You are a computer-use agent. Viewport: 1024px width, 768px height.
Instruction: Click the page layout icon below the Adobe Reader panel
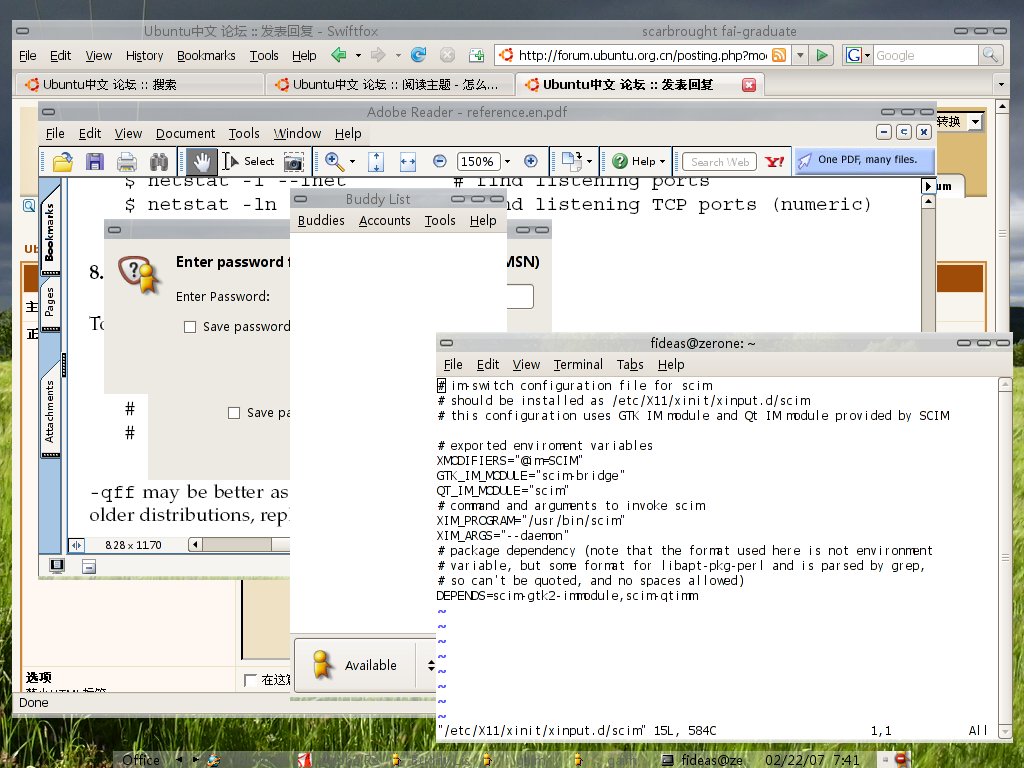coord(89,566)
